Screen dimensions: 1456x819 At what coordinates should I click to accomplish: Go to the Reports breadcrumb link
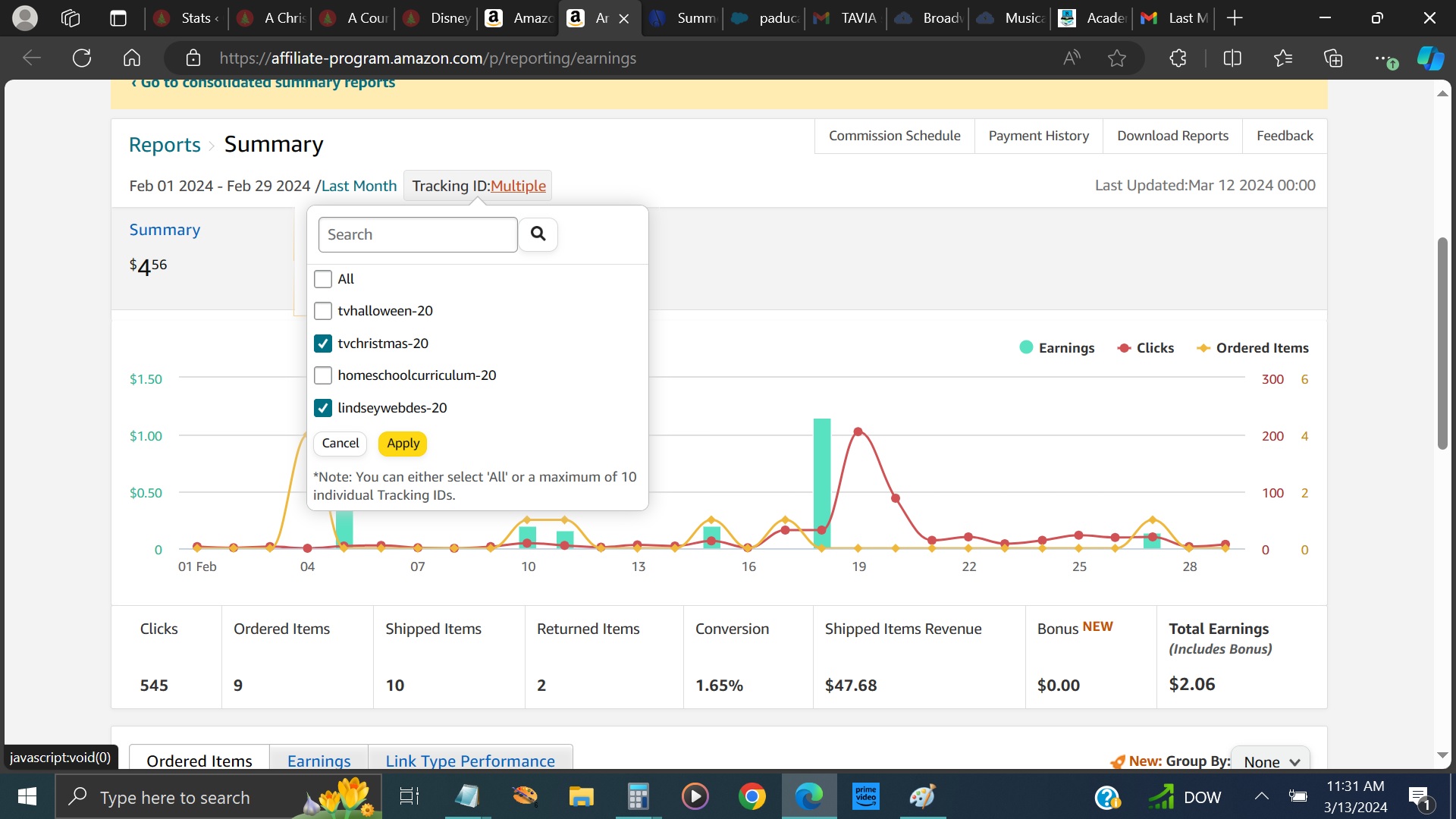tap(165, 144)
